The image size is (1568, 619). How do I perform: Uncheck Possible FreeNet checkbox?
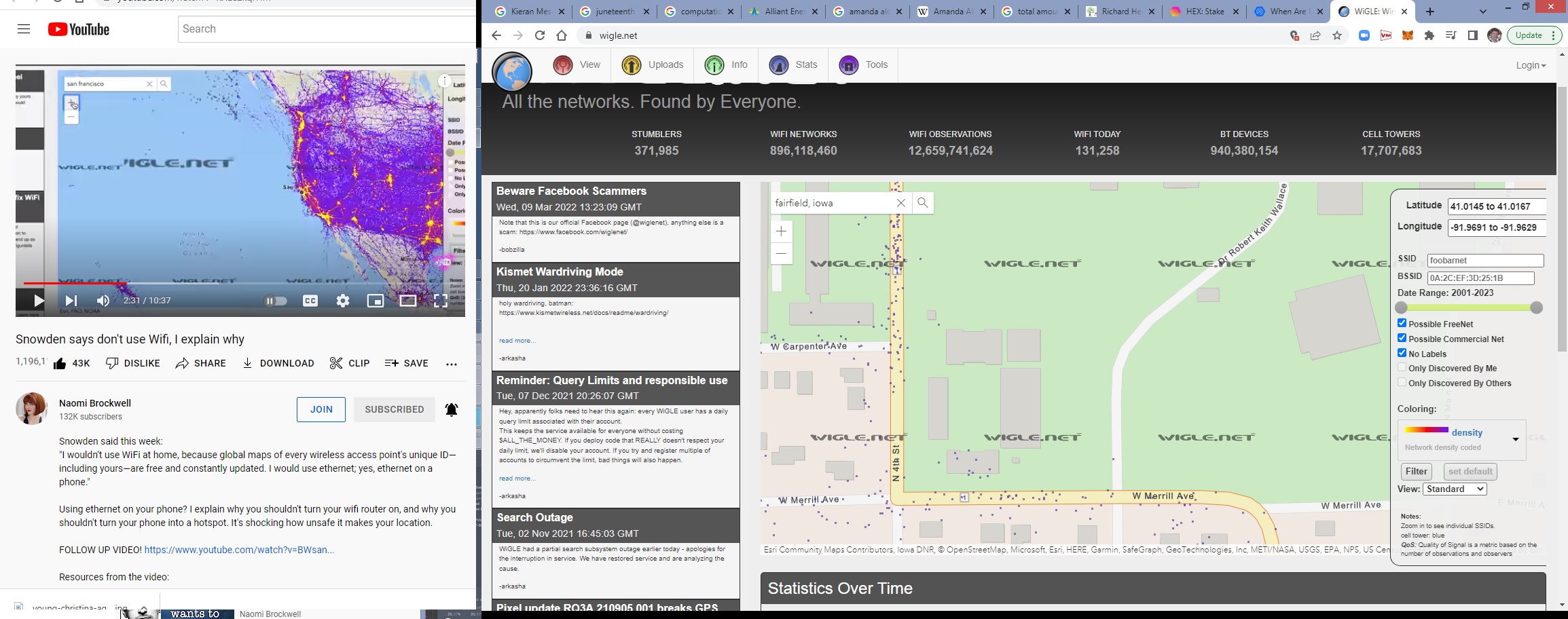(1402, 323)
